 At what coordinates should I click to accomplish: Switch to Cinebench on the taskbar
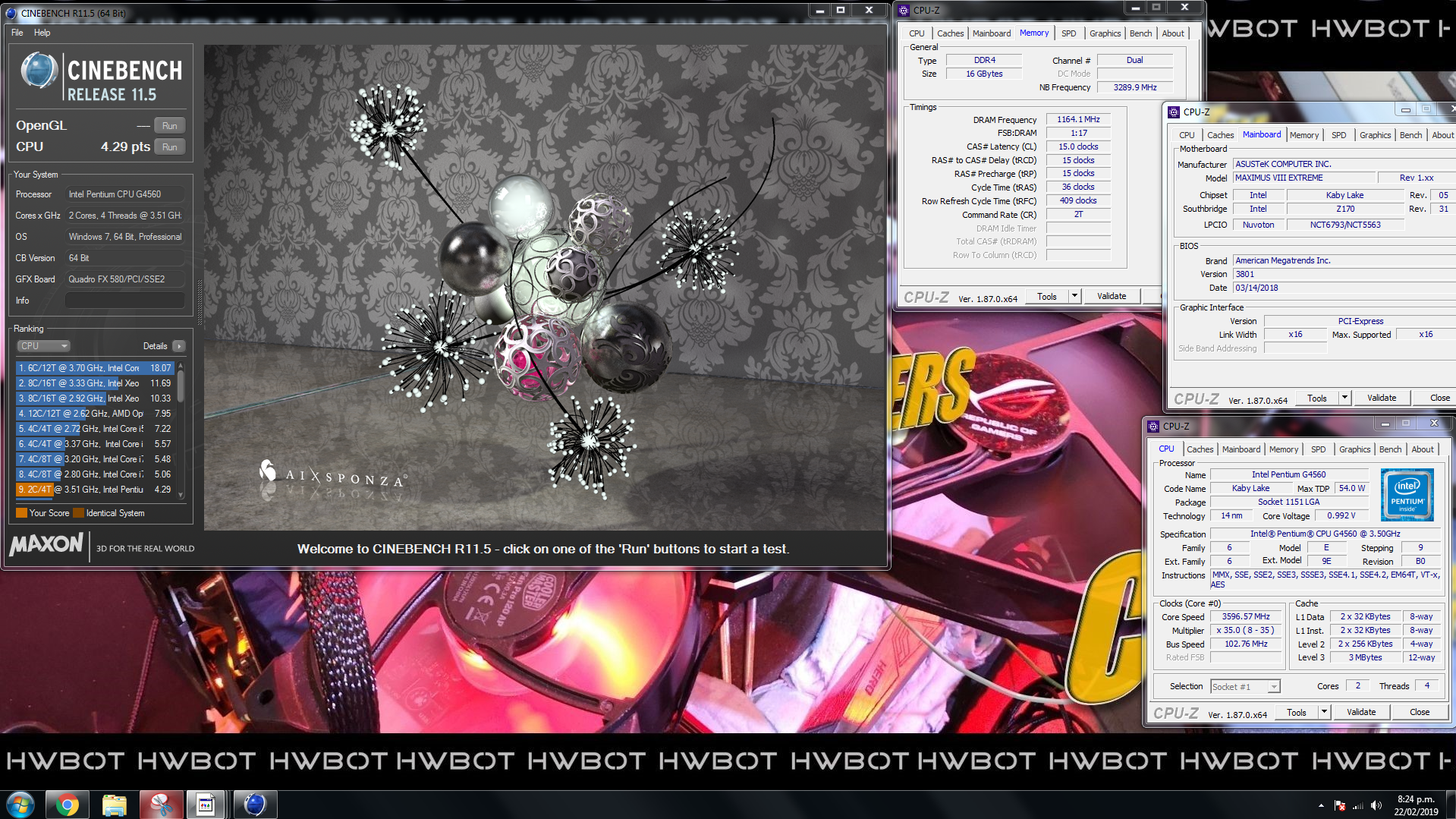[254, 805]
